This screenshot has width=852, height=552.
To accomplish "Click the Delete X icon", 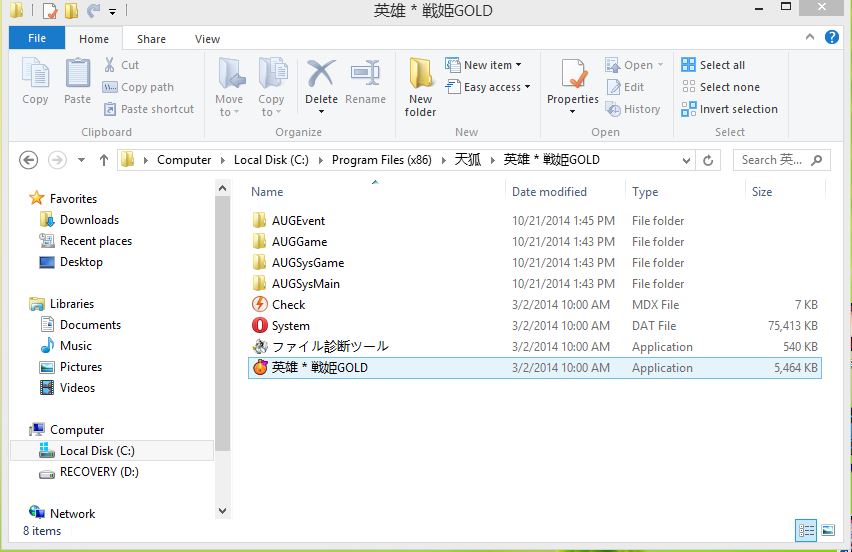I will point(321,74).
